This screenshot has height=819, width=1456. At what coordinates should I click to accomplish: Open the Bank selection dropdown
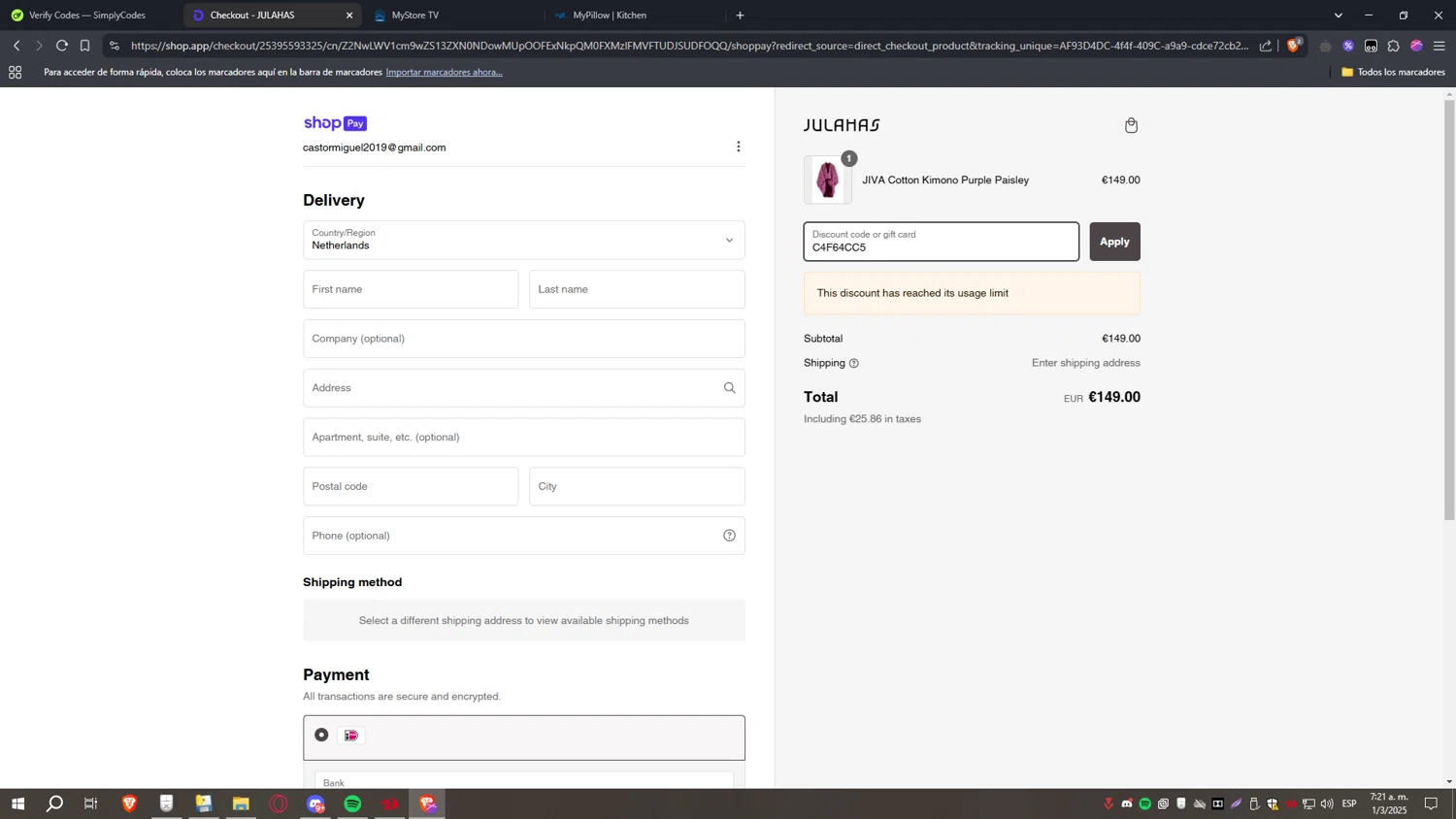pyautogui.click(x=524, y=781)
